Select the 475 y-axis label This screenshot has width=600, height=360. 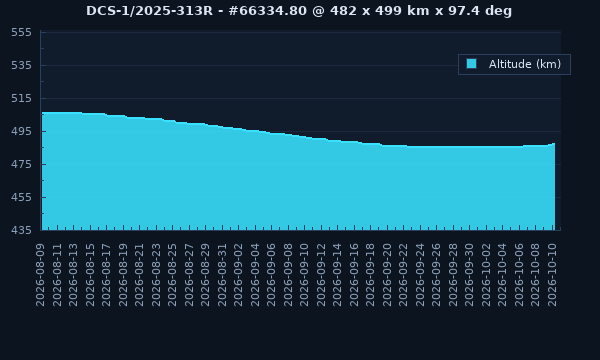(21, 165)
